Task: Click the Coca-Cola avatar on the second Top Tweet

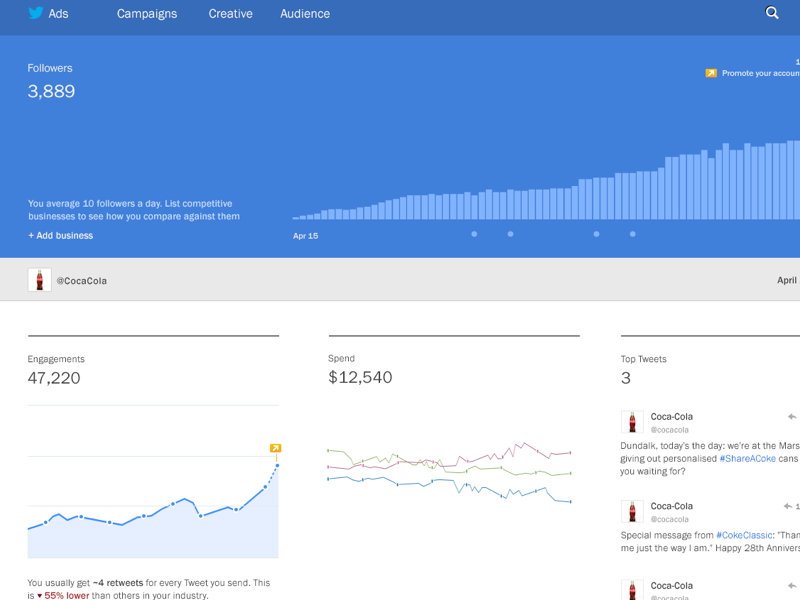Action: [631, 512]
